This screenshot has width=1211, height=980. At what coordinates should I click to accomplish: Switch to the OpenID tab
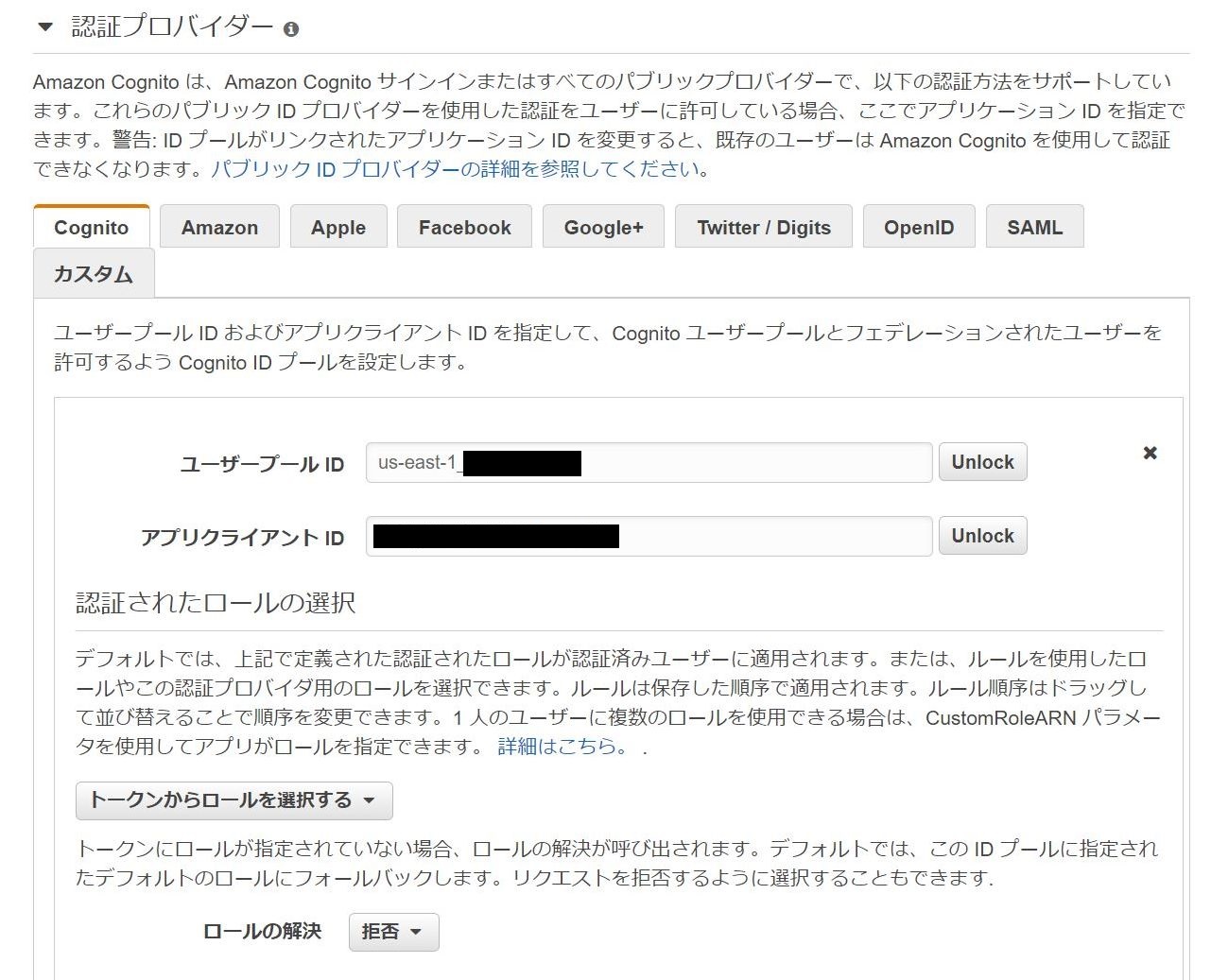coord(918,228)
